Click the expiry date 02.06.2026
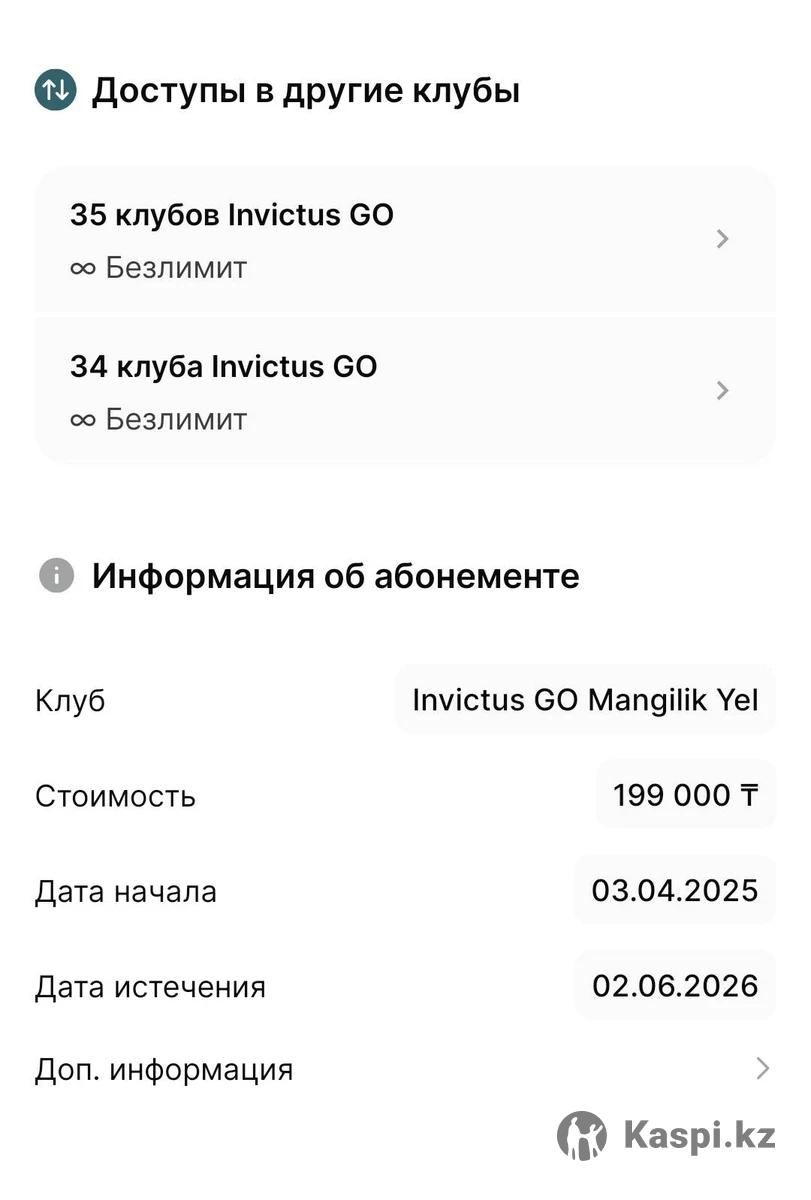Viewport: 811px width, 1200px height. [x=674, y=986]
